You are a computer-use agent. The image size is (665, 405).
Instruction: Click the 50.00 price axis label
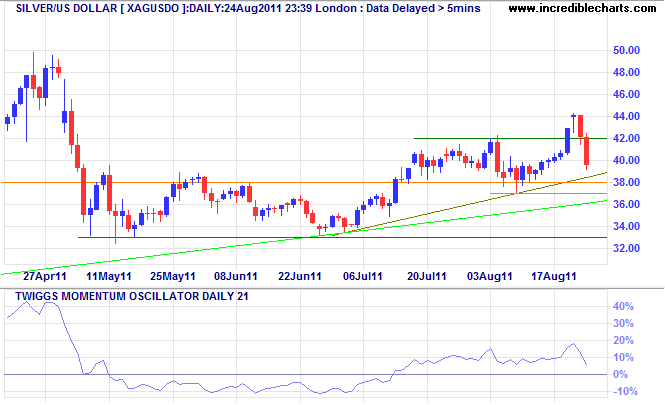pos(626,50)
